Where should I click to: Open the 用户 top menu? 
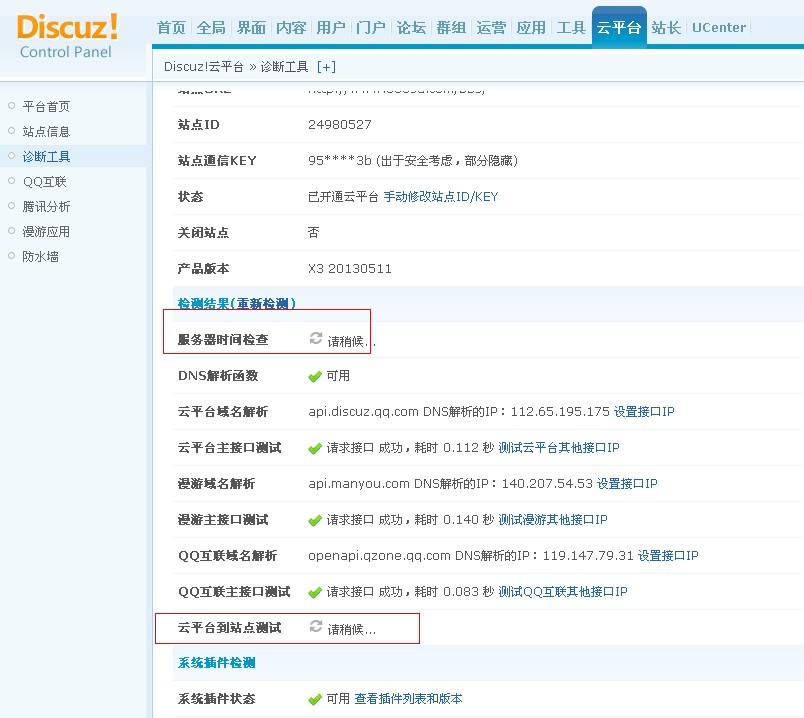[x=331, y=27]
